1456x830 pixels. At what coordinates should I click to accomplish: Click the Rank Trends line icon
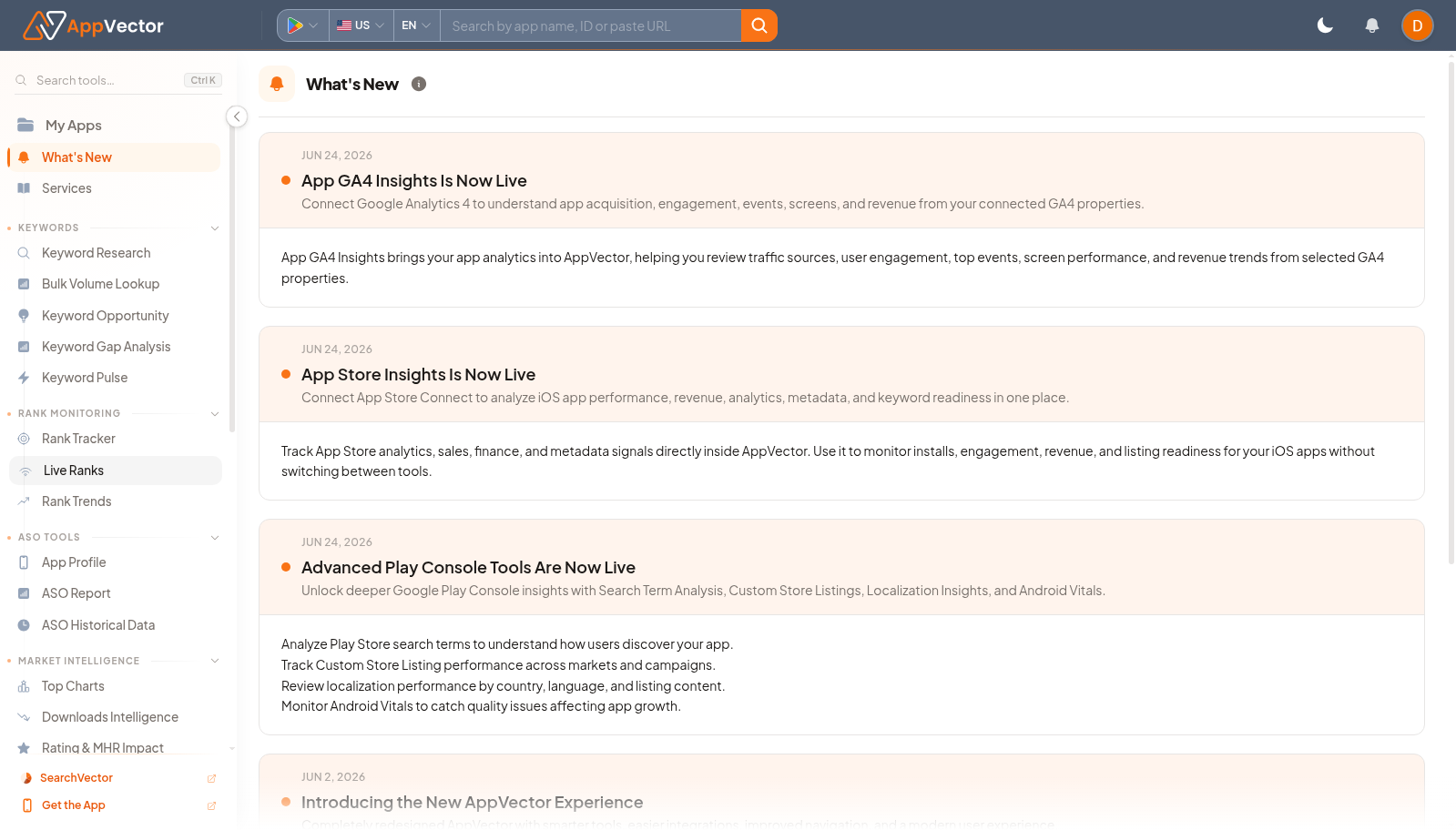coord(24,501)
